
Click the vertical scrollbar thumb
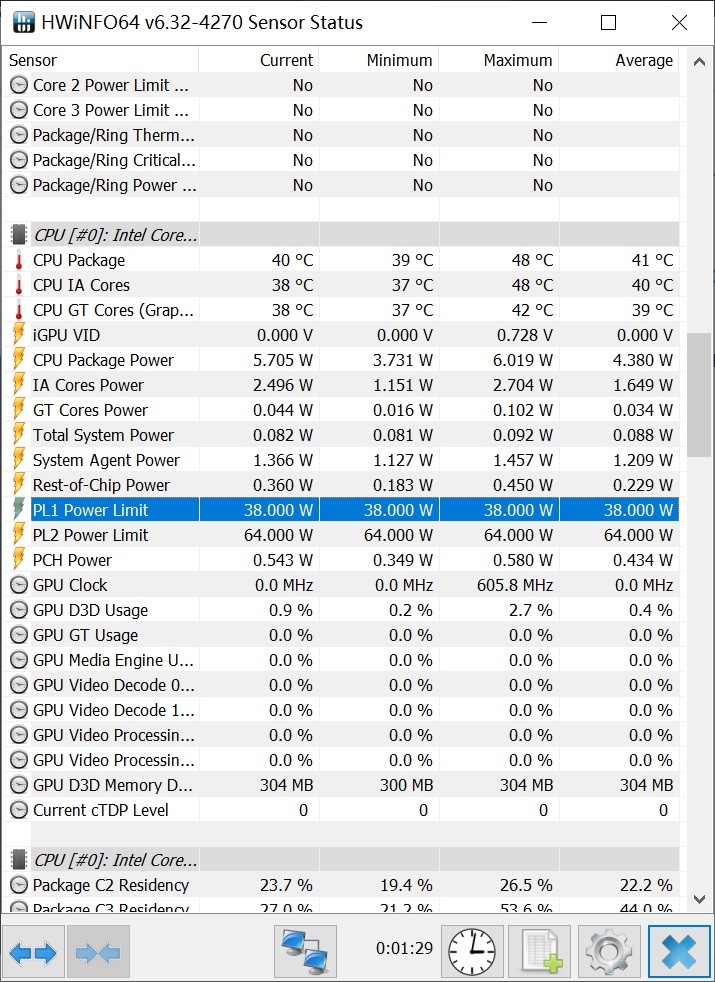tap(698, 395)
